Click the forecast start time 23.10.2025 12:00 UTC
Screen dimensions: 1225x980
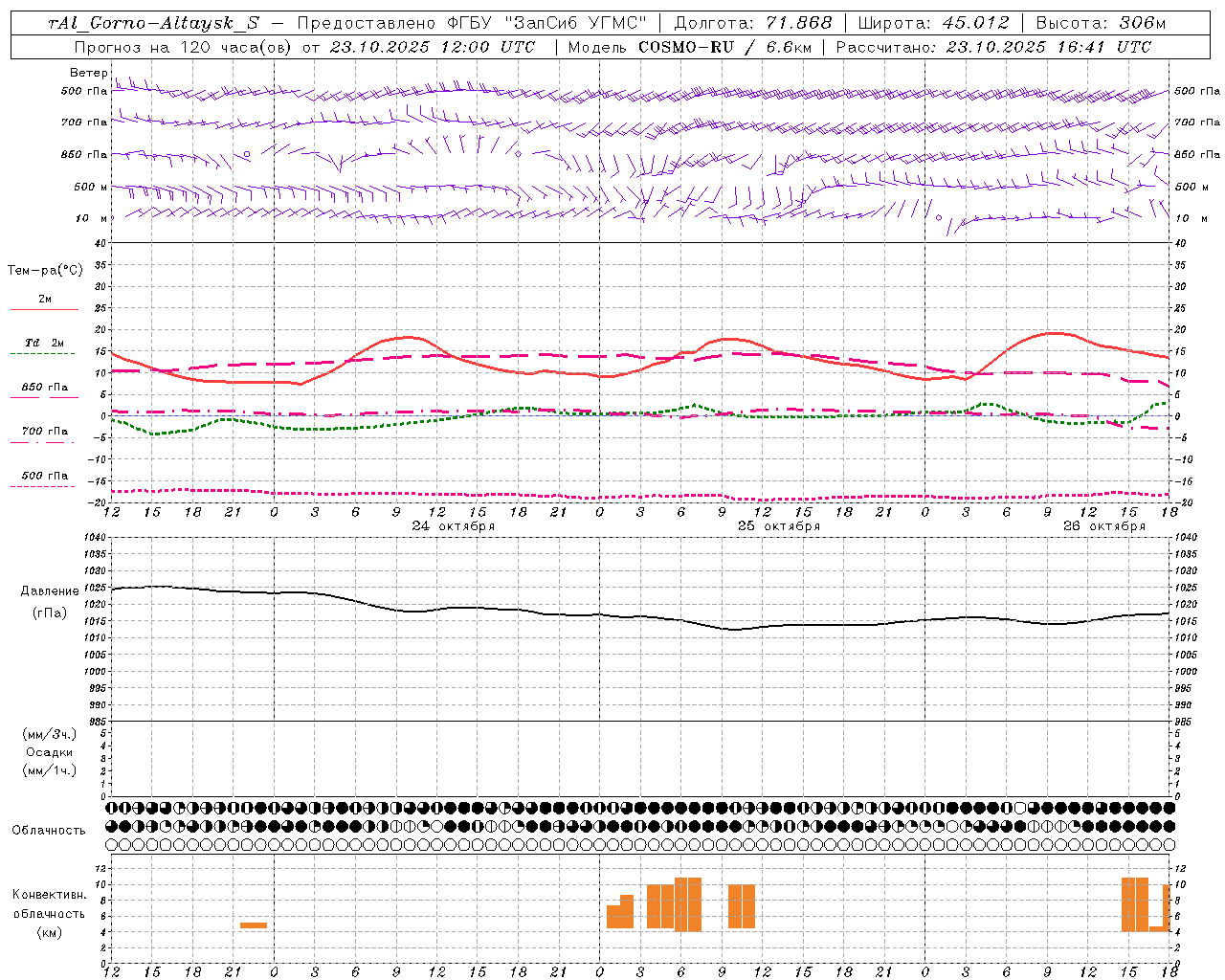pos(433,47)
